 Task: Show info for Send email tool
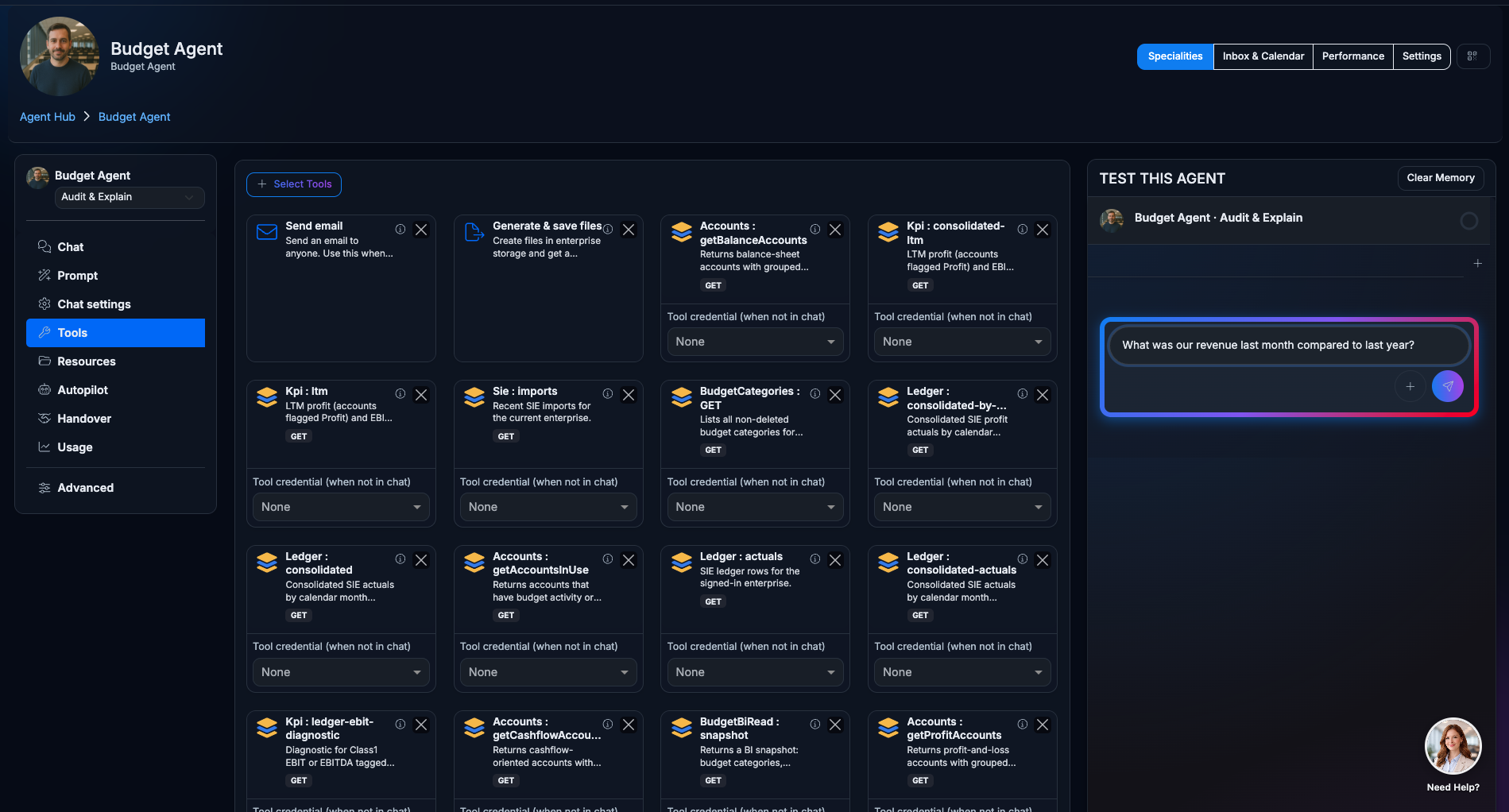point(400,229)
